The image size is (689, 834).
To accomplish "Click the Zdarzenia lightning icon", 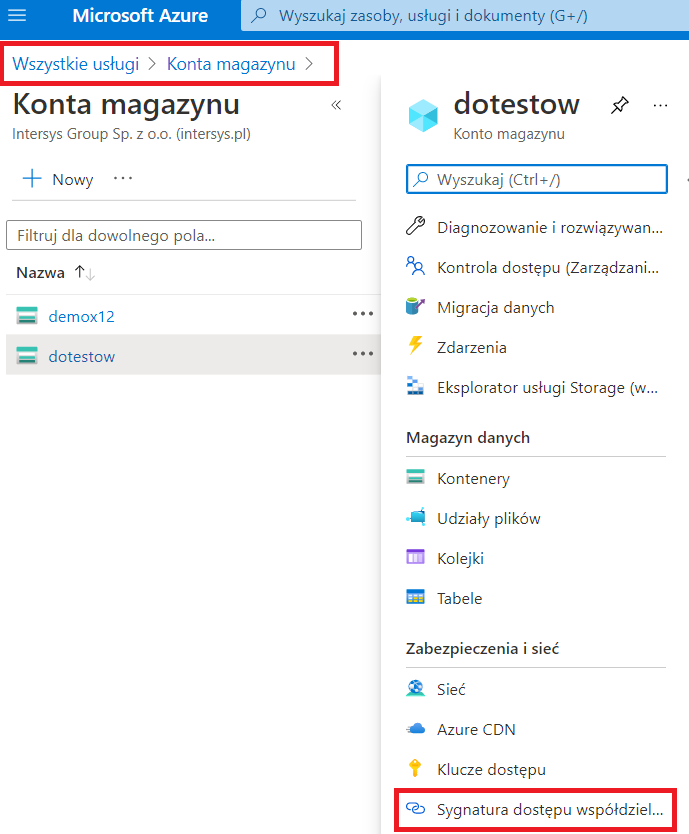I will pyautogui.click(x=416, y=346).
